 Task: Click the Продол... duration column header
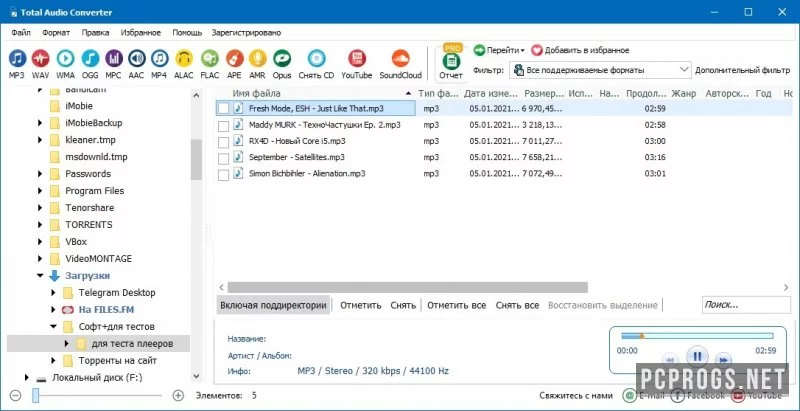click(x=646, y=94)
